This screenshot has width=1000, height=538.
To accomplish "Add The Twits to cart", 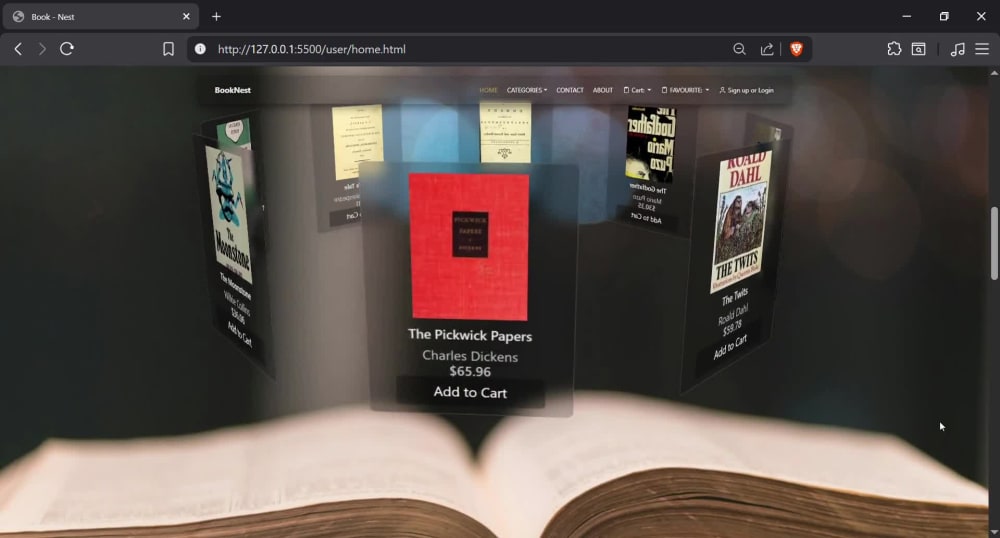I will click(x=730, y=347).
